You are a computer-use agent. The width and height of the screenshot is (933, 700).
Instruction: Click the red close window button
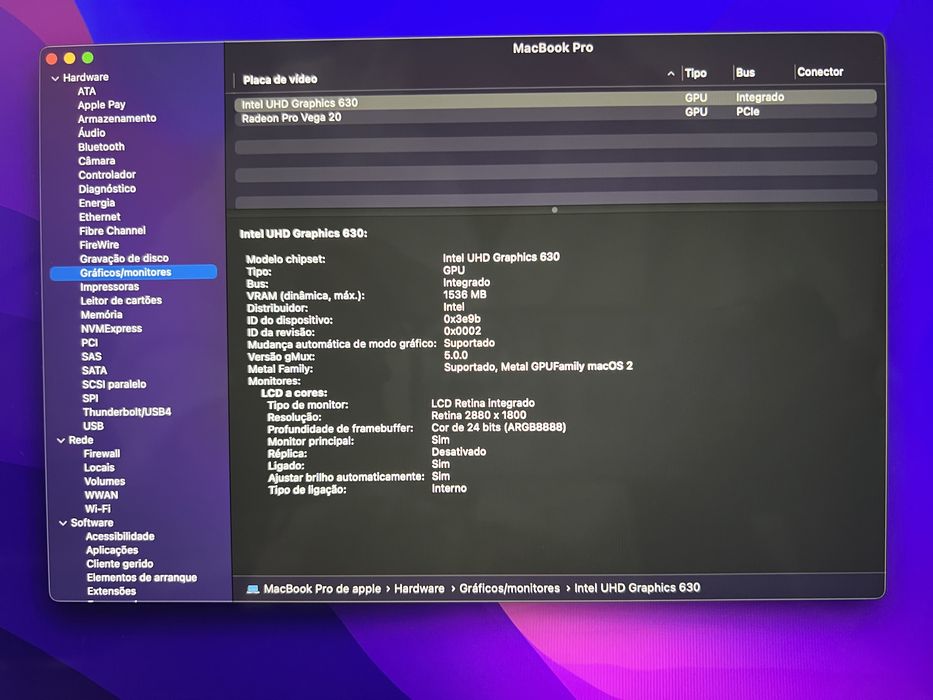point(52,58)
